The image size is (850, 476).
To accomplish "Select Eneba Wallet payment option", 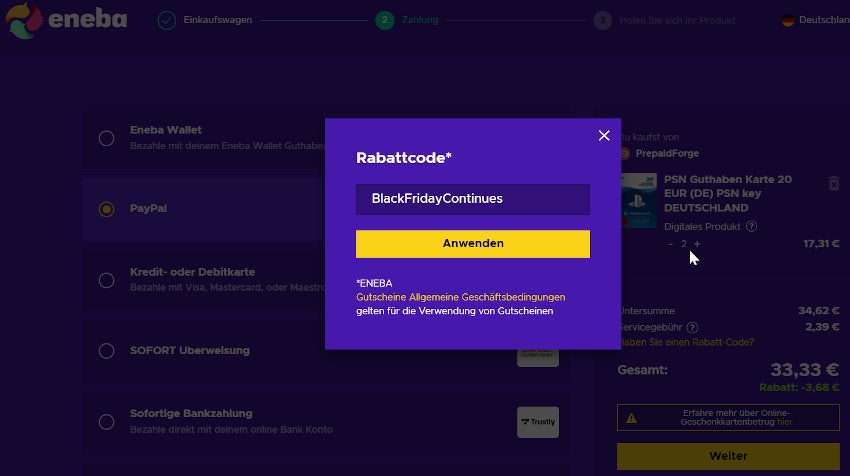I will tap(106, 139).
